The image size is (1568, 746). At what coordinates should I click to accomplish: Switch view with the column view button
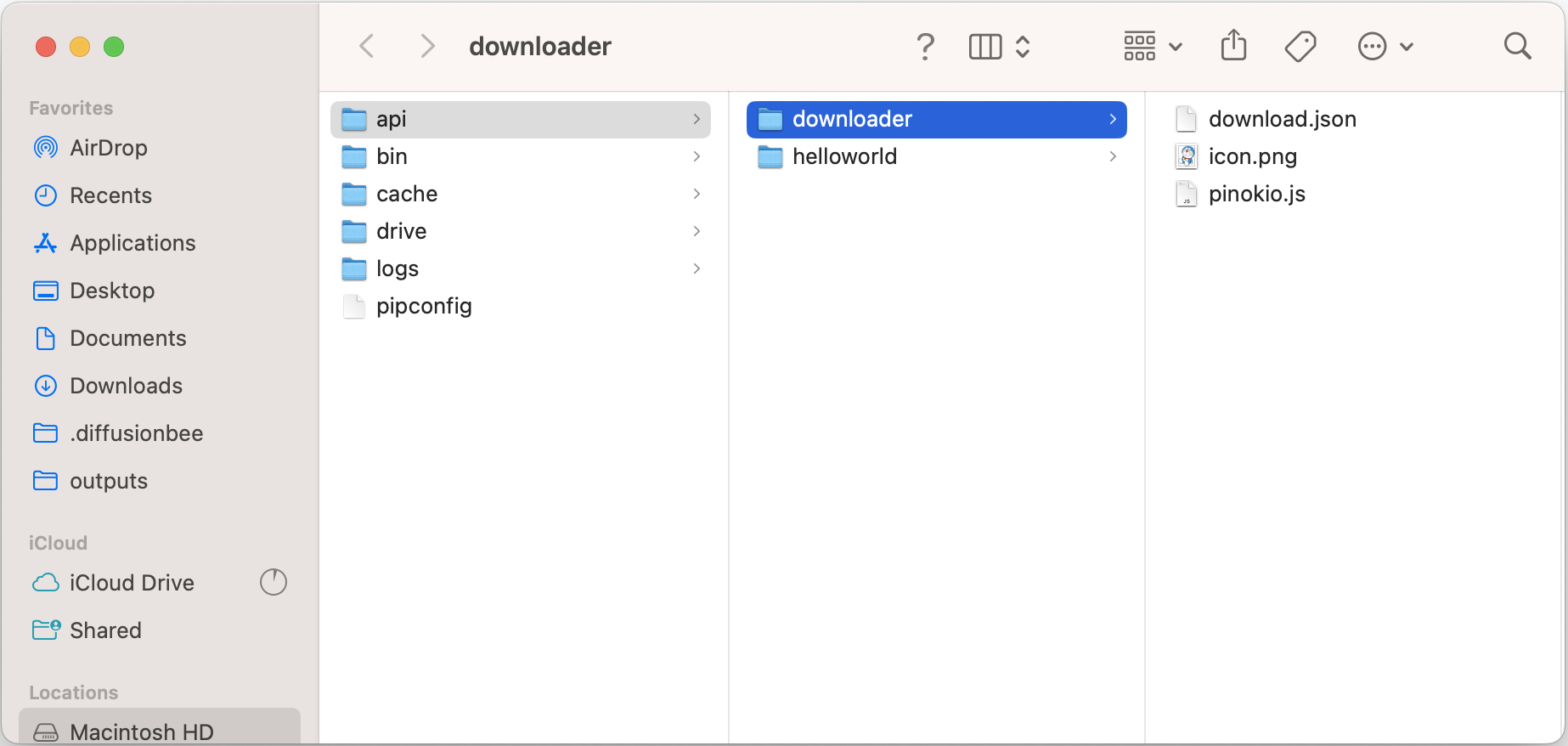(x=985, y=46)
